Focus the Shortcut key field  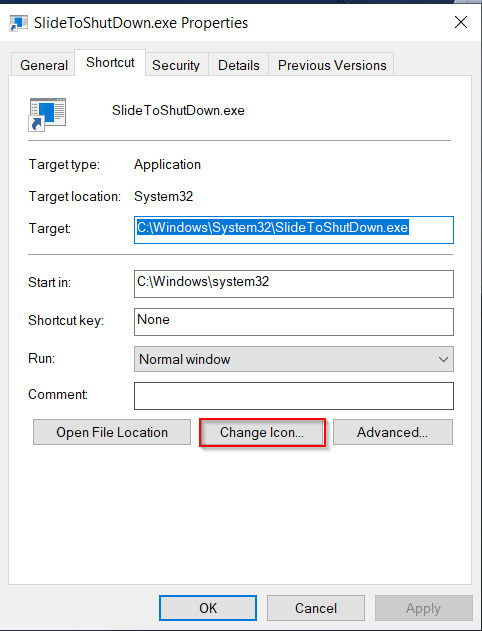294,322
